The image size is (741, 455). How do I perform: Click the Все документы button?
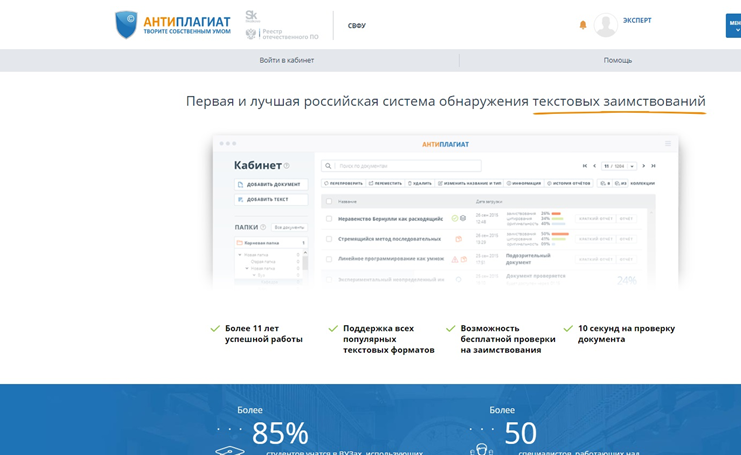[289, 227]
